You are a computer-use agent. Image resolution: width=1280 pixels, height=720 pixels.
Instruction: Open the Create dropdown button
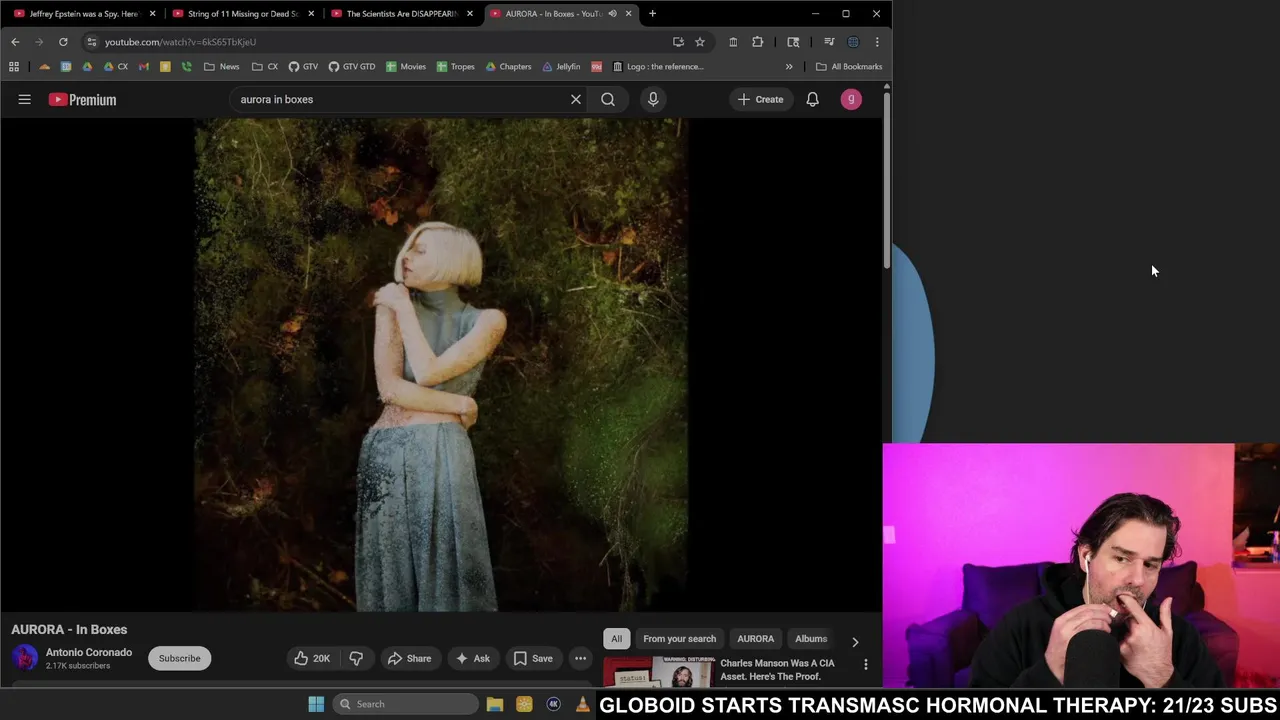(x=761, y=99)
